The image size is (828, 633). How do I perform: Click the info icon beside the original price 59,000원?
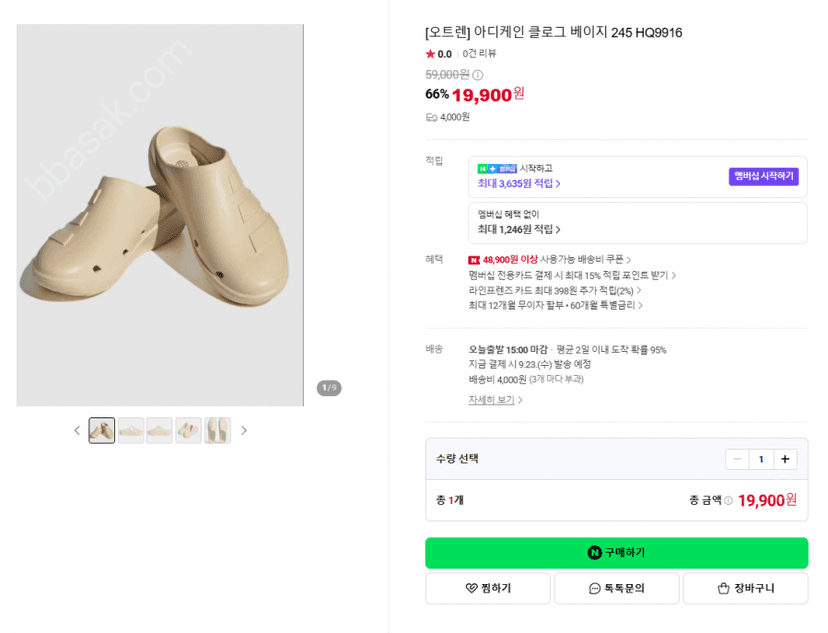click(478, 75)
